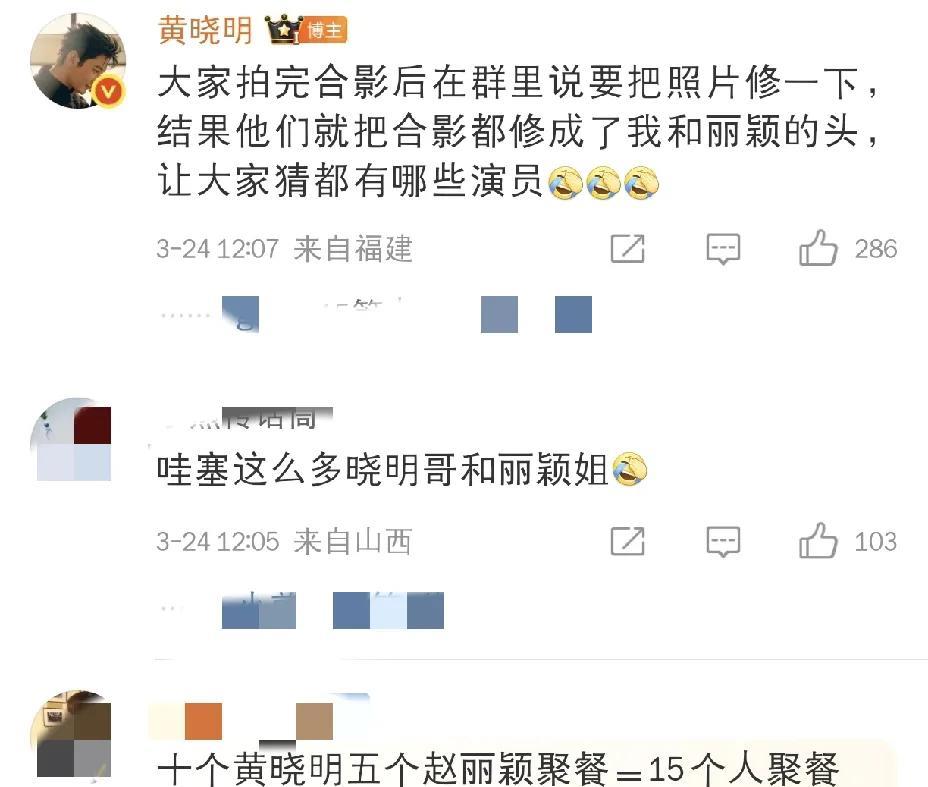Like the comment from 山西 with 103 likes
This screenshot has height=787, width=928.
pos(818,541)
